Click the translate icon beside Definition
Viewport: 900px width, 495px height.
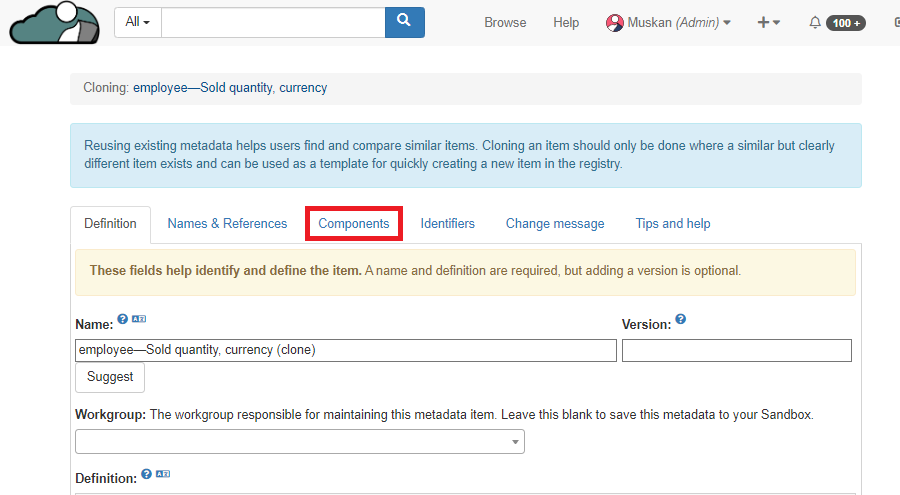click(163, 474)
